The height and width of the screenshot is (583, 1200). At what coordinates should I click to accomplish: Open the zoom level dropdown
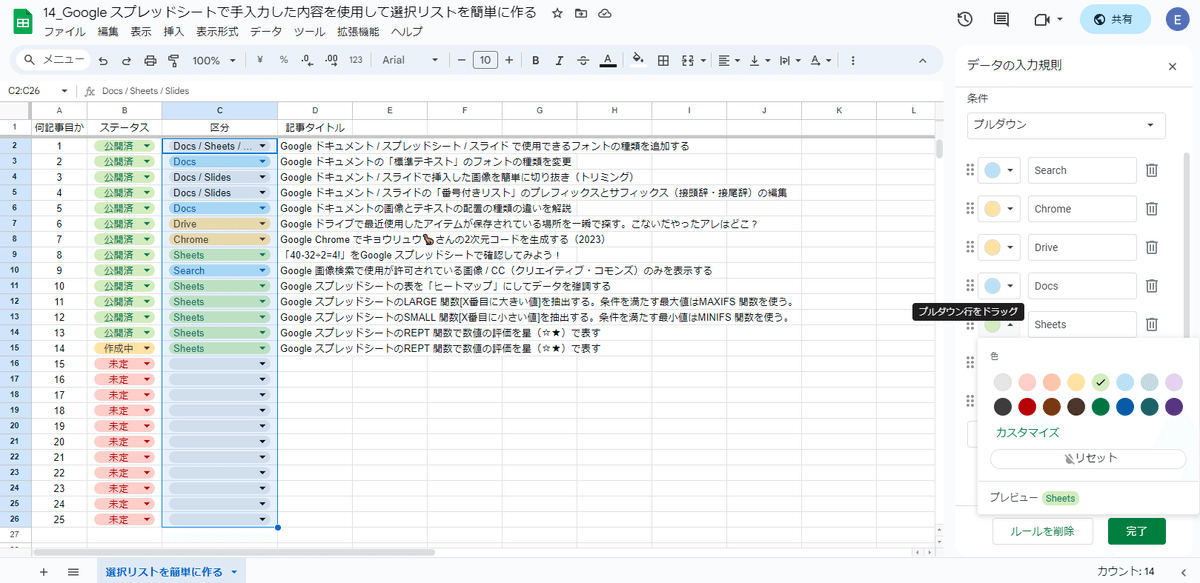(x=213, y=60)
